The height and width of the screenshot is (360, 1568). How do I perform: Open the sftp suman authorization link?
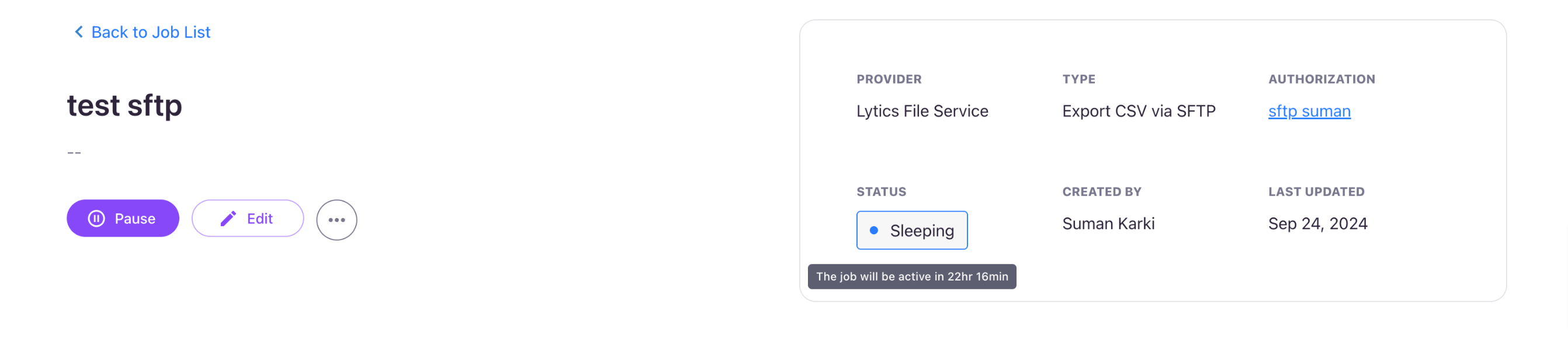pos(1309,111)
